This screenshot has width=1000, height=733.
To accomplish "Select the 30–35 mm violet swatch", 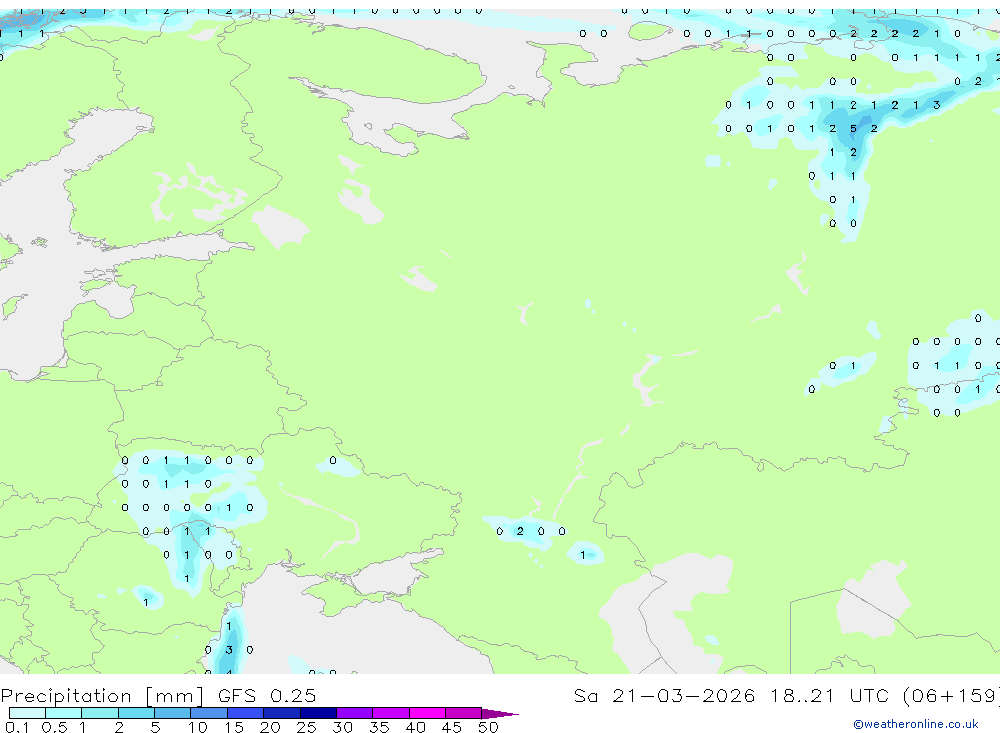I will point(355,713).
